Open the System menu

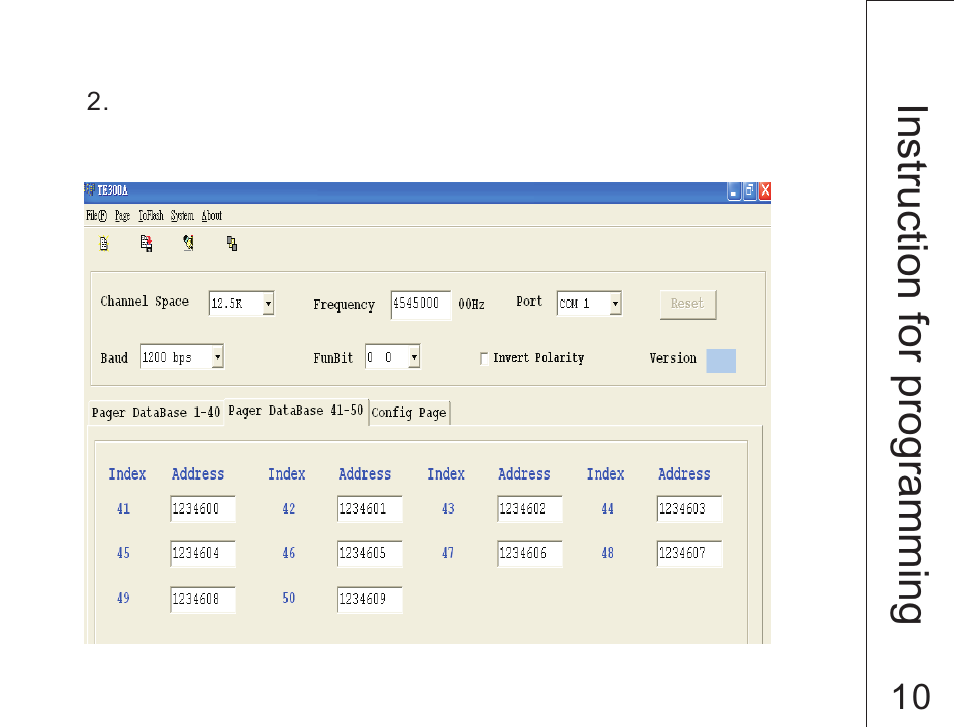point(182,216)
